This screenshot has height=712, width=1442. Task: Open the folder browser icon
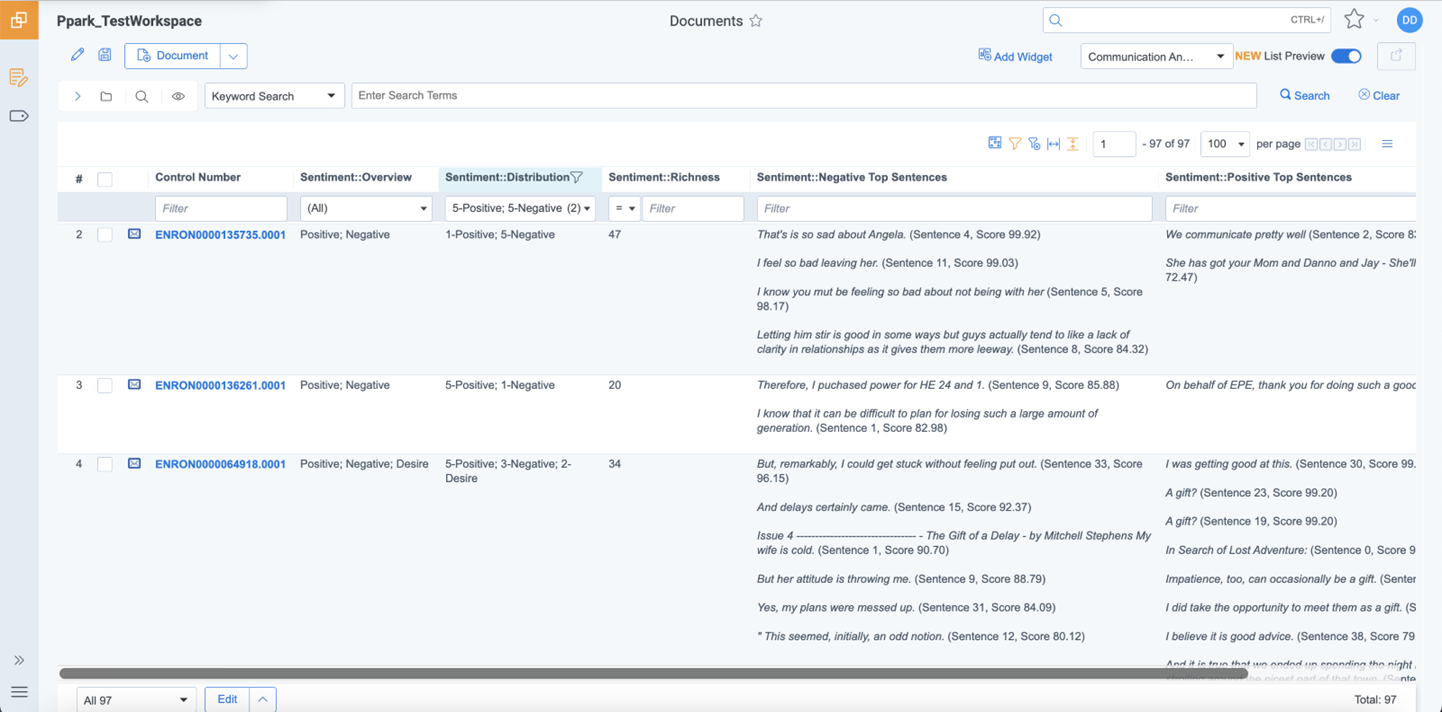point(106,95)
